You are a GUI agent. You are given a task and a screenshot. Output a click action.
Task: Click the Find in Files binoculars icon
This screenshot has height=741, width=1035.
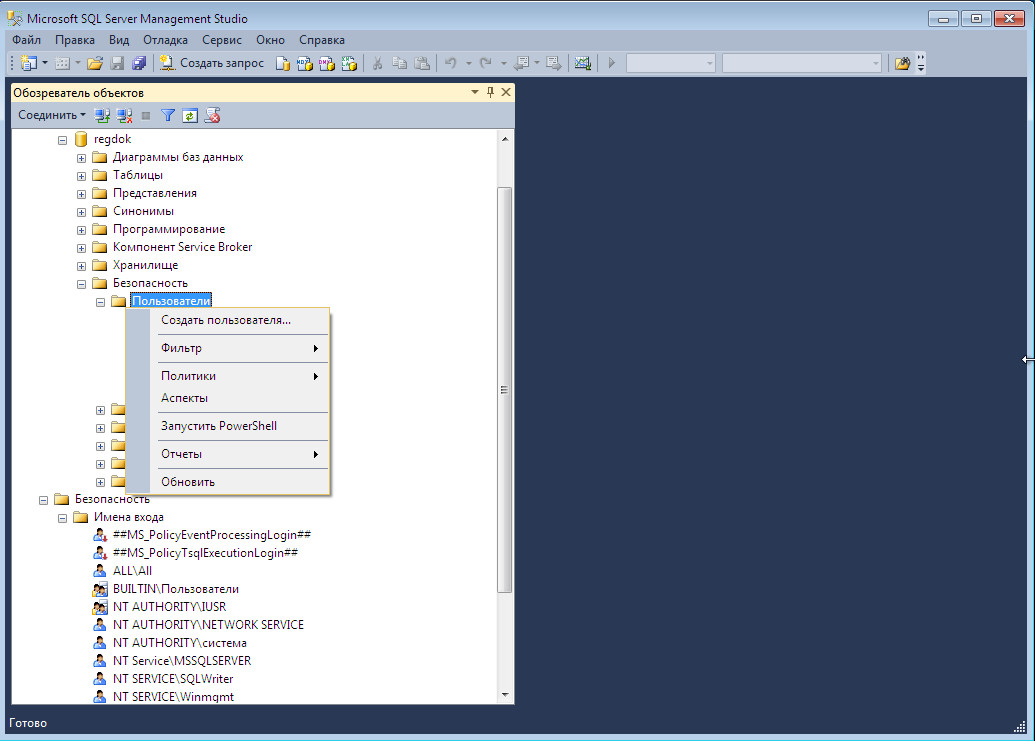click(x=902, y=63)
